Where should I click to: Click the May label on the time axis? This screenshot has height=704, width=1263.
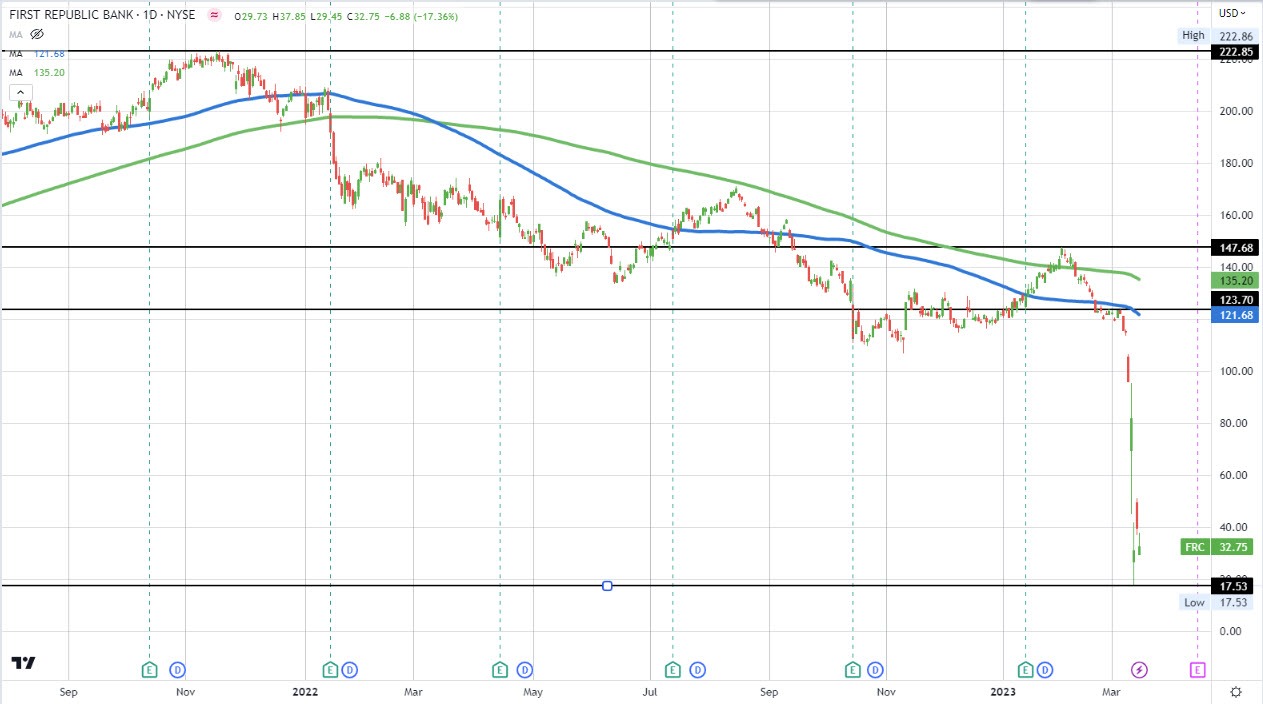click(532, 691)
